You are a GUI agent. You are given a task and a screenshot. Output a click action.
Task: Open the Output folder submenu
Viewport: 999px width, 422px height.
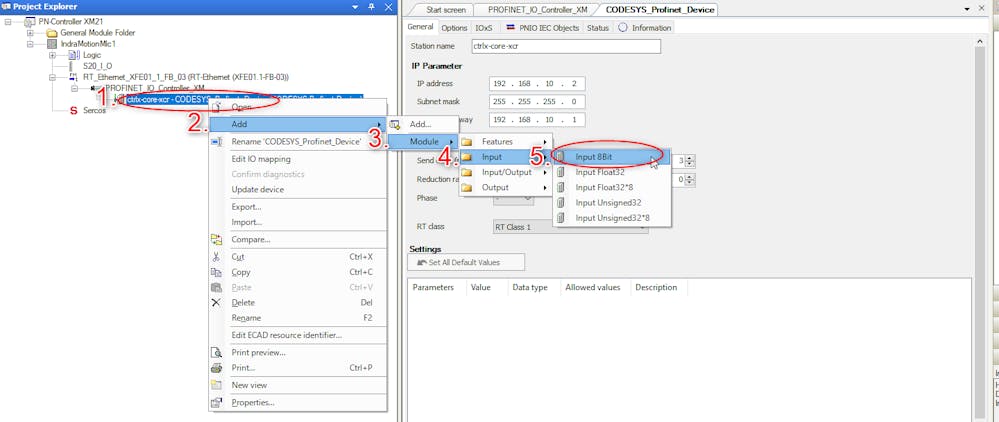click(505, 187)
